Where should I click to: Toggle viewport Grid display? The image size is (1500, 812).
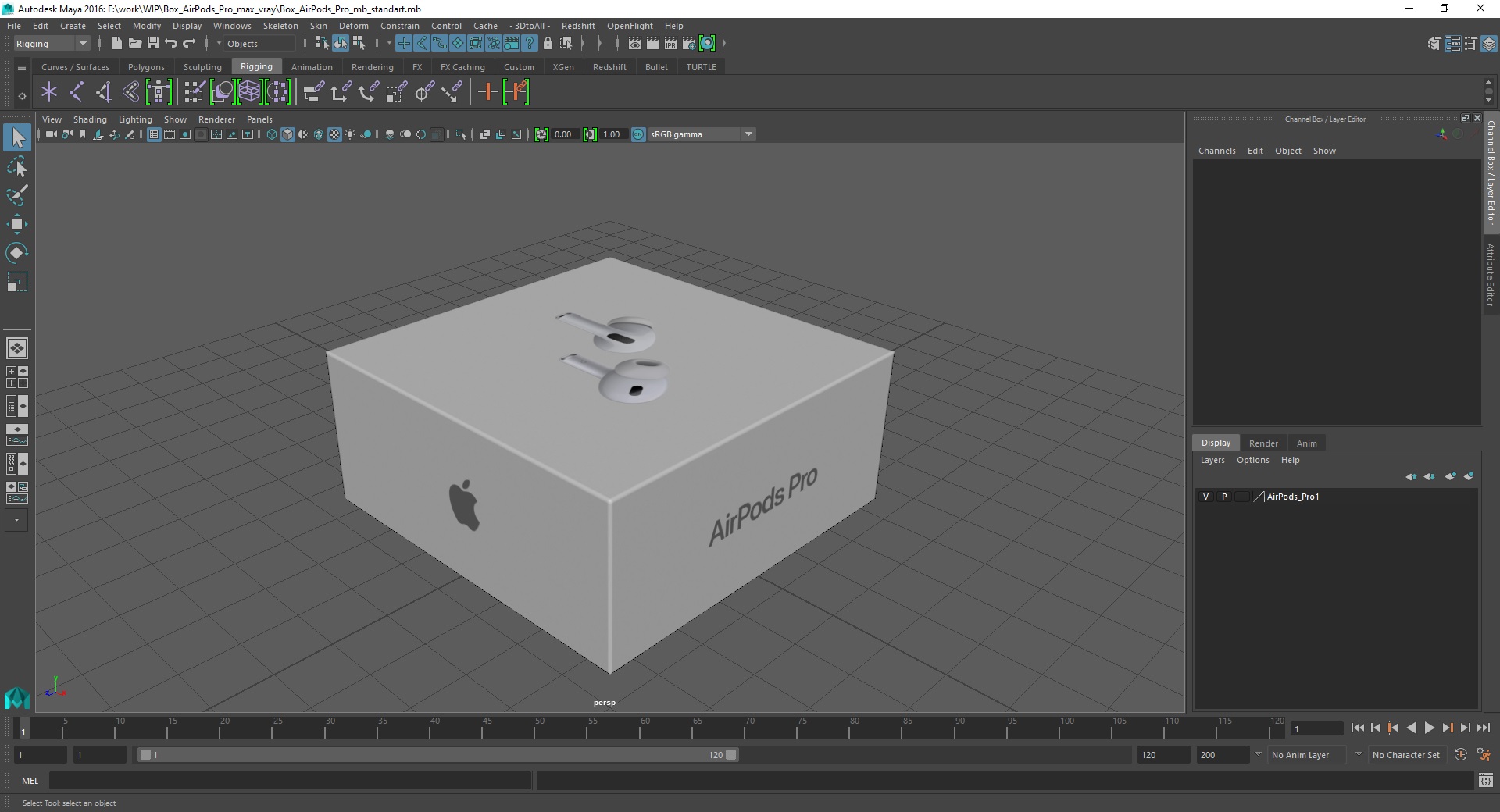tap(154, 134)
